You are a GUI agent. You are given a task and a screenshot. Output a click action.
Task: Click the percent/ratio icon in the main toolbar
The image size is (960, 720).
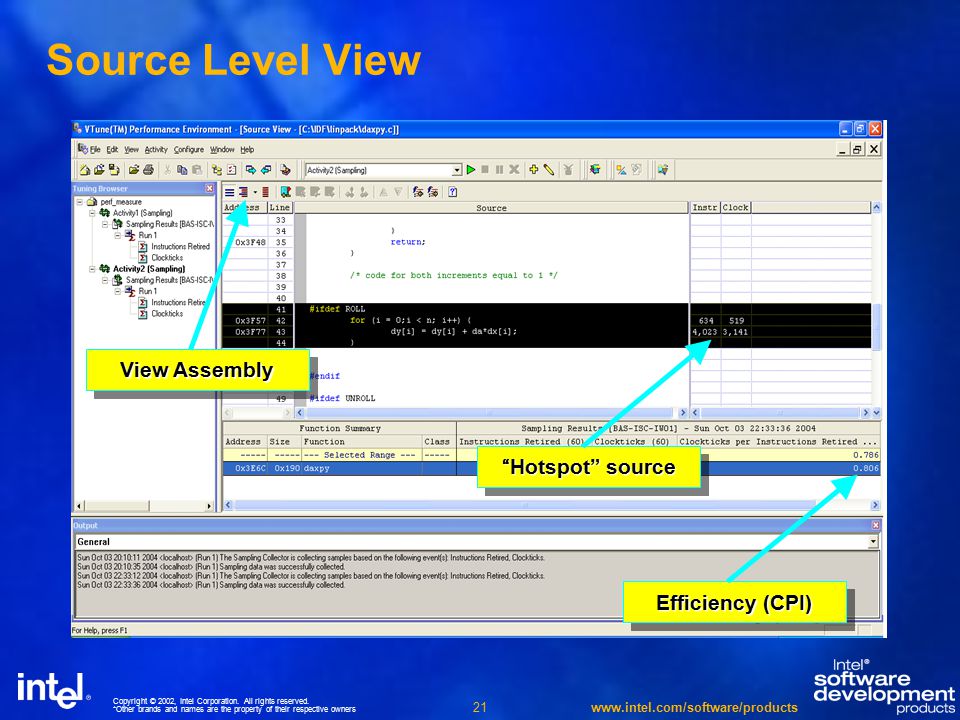(621, 170)
